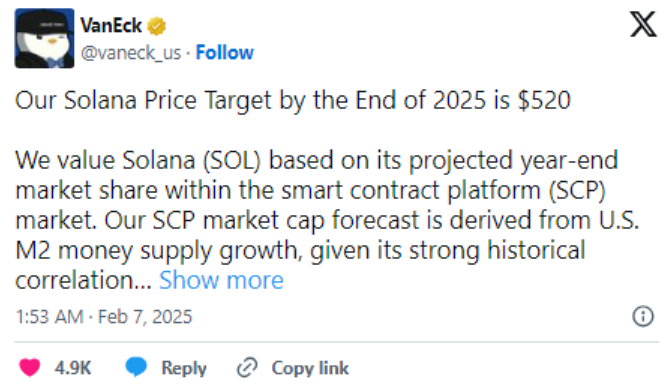Click the Copy link text
The width and height of the screenshot is (668, 387).
(310, 368)
